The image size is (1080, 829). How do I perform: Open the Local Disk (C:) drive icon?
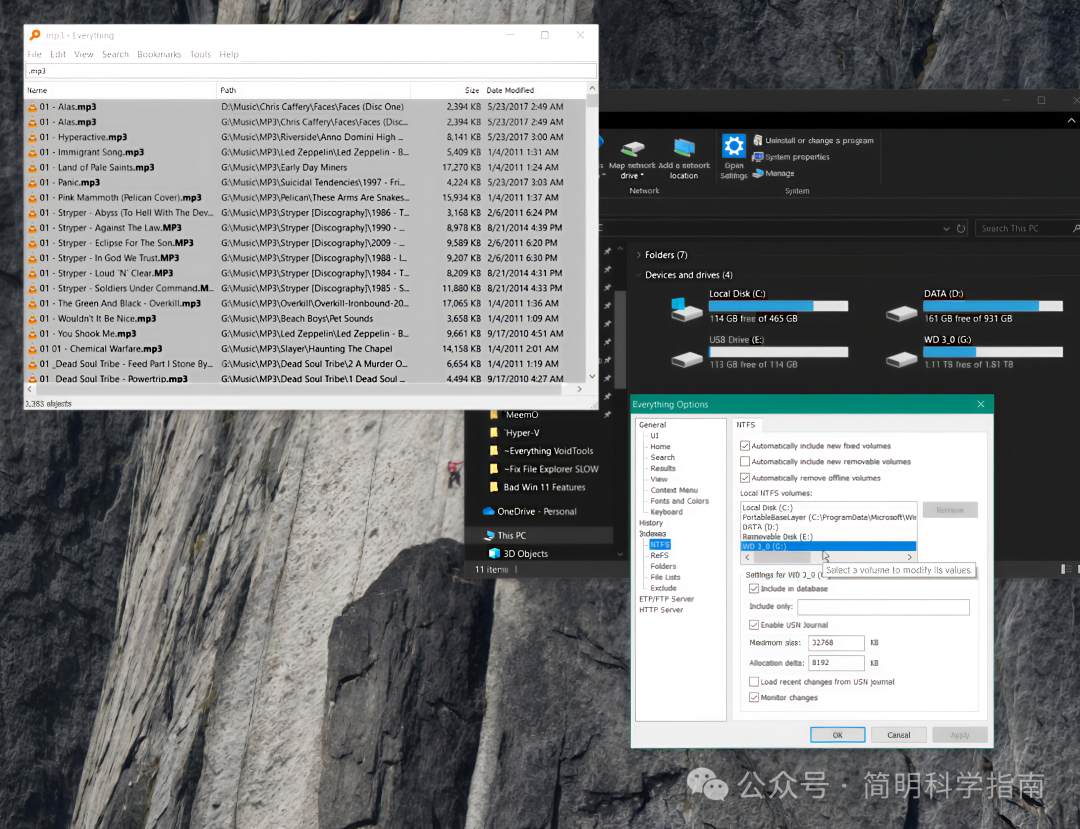tap(686, 309)
